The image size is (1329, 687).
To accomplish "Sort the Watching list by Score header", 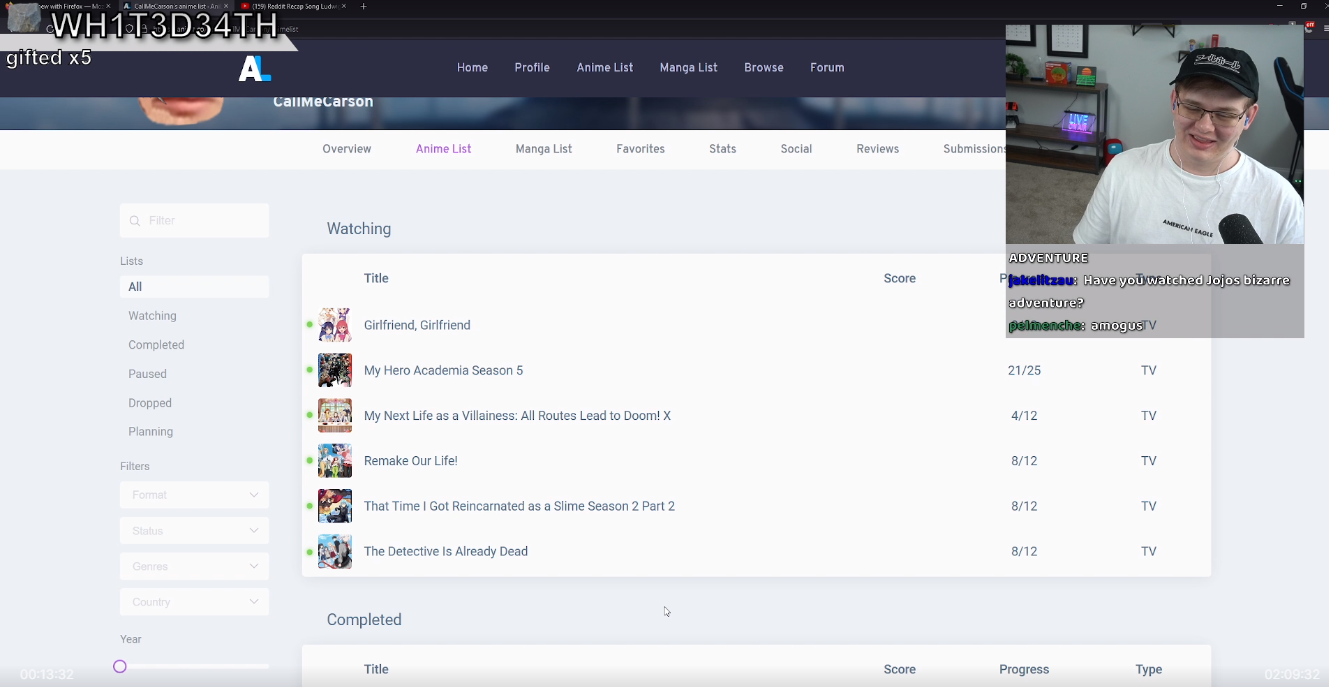I will [x=899, y=279].
